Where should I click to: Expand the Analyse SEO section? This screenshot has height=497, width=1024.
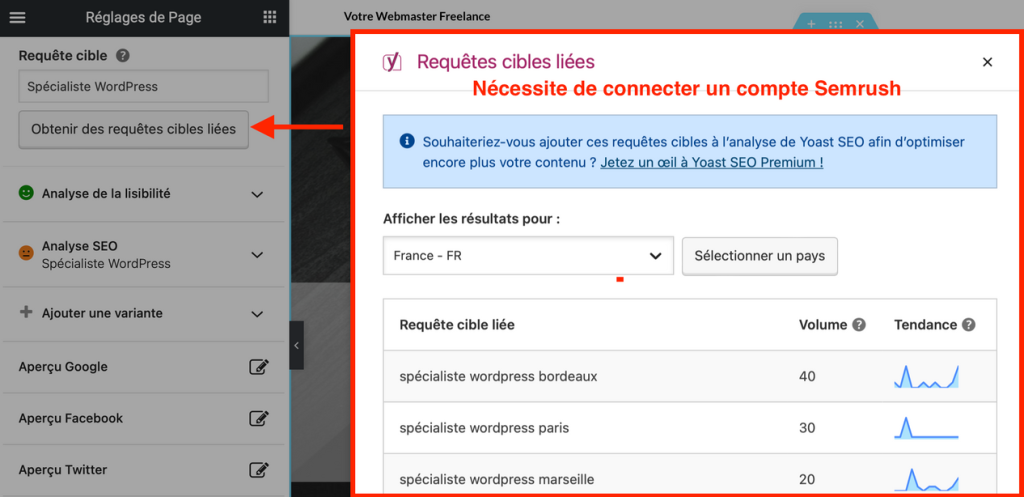click(x=257, y=254)
